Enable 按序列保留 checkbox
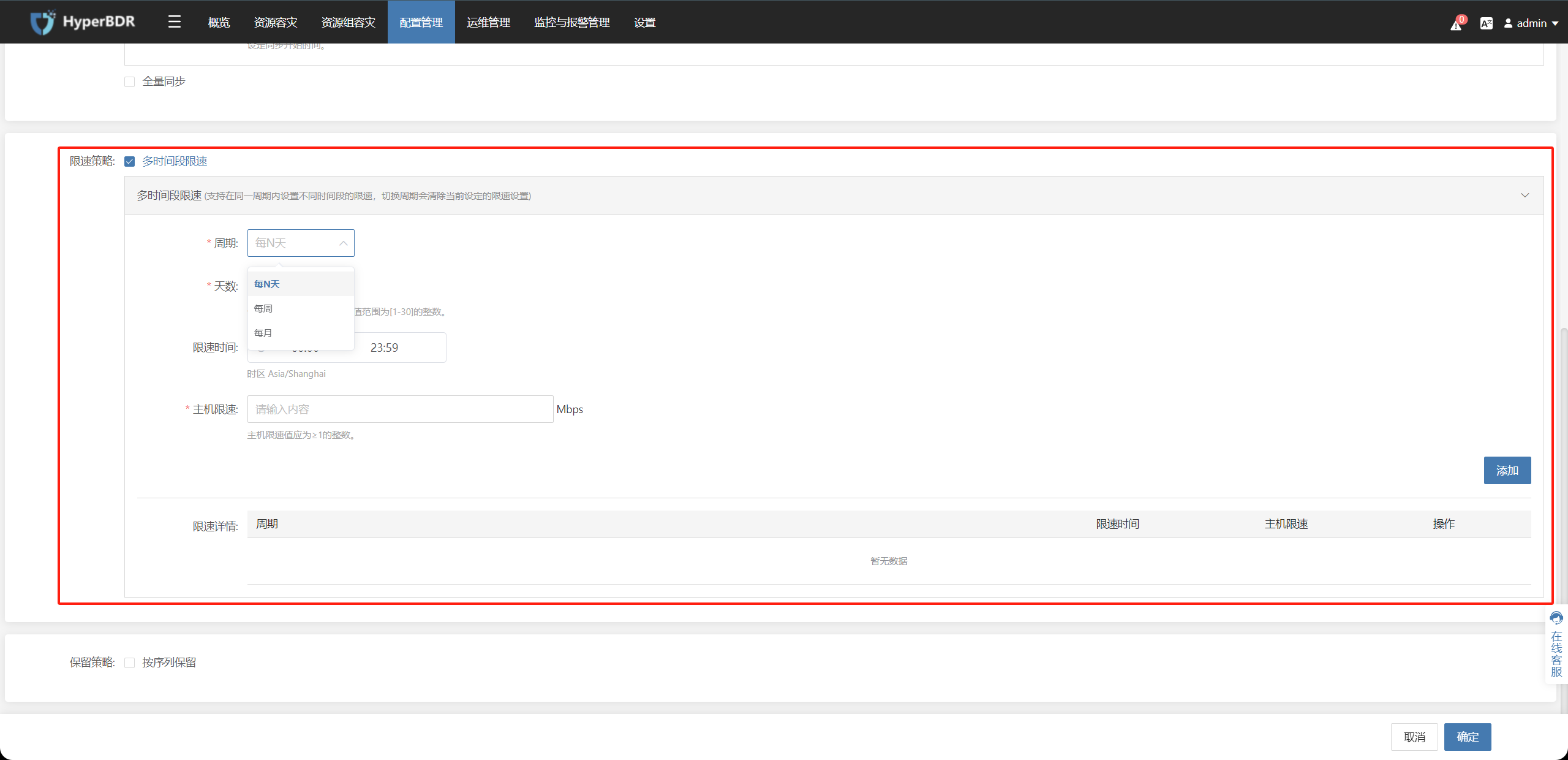 (129, 663)
